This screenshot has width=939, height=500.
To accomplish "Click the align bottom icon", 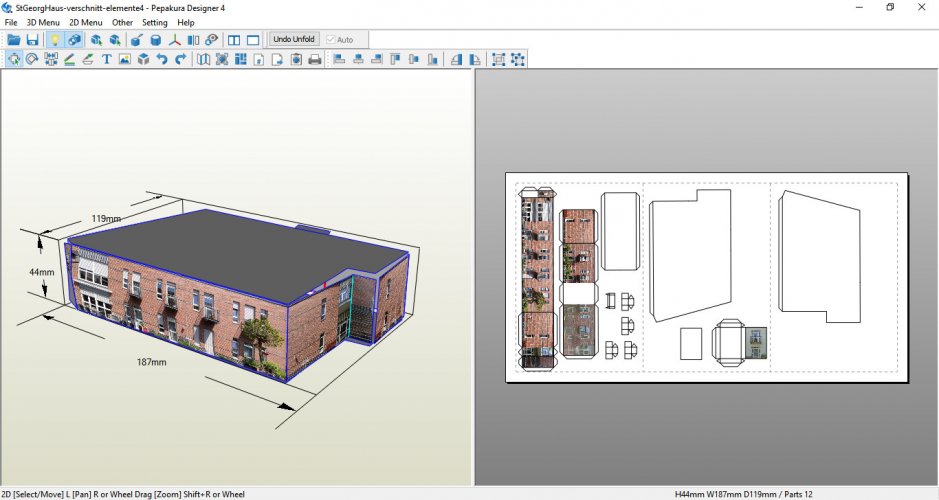I will (x=432, y=59).
